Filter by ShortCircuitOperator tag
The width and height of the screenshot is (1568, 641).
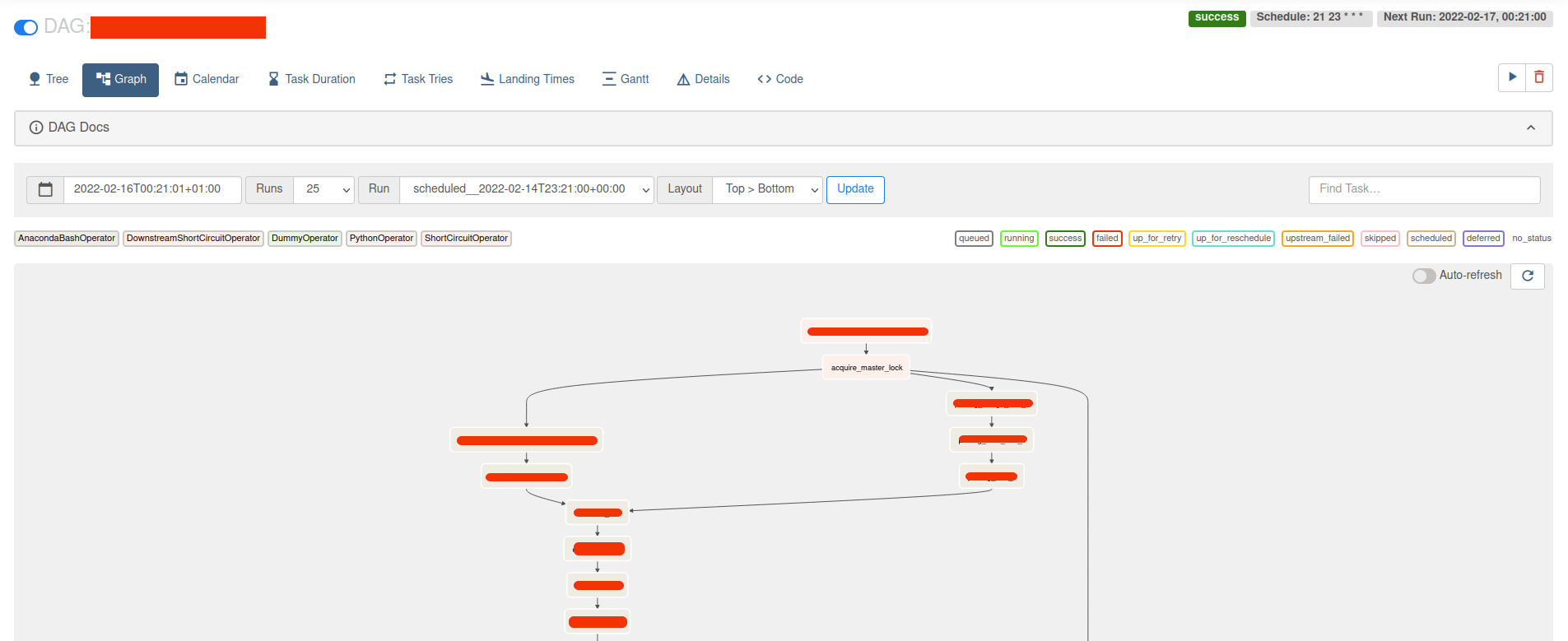click(466, 239)
